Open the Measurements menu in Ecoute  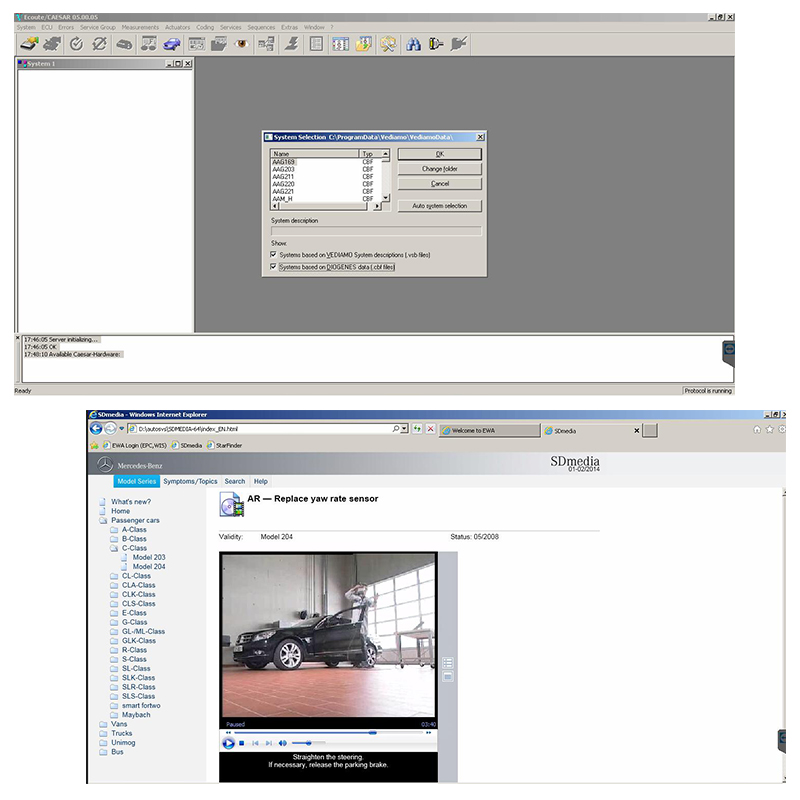(140, 27)
